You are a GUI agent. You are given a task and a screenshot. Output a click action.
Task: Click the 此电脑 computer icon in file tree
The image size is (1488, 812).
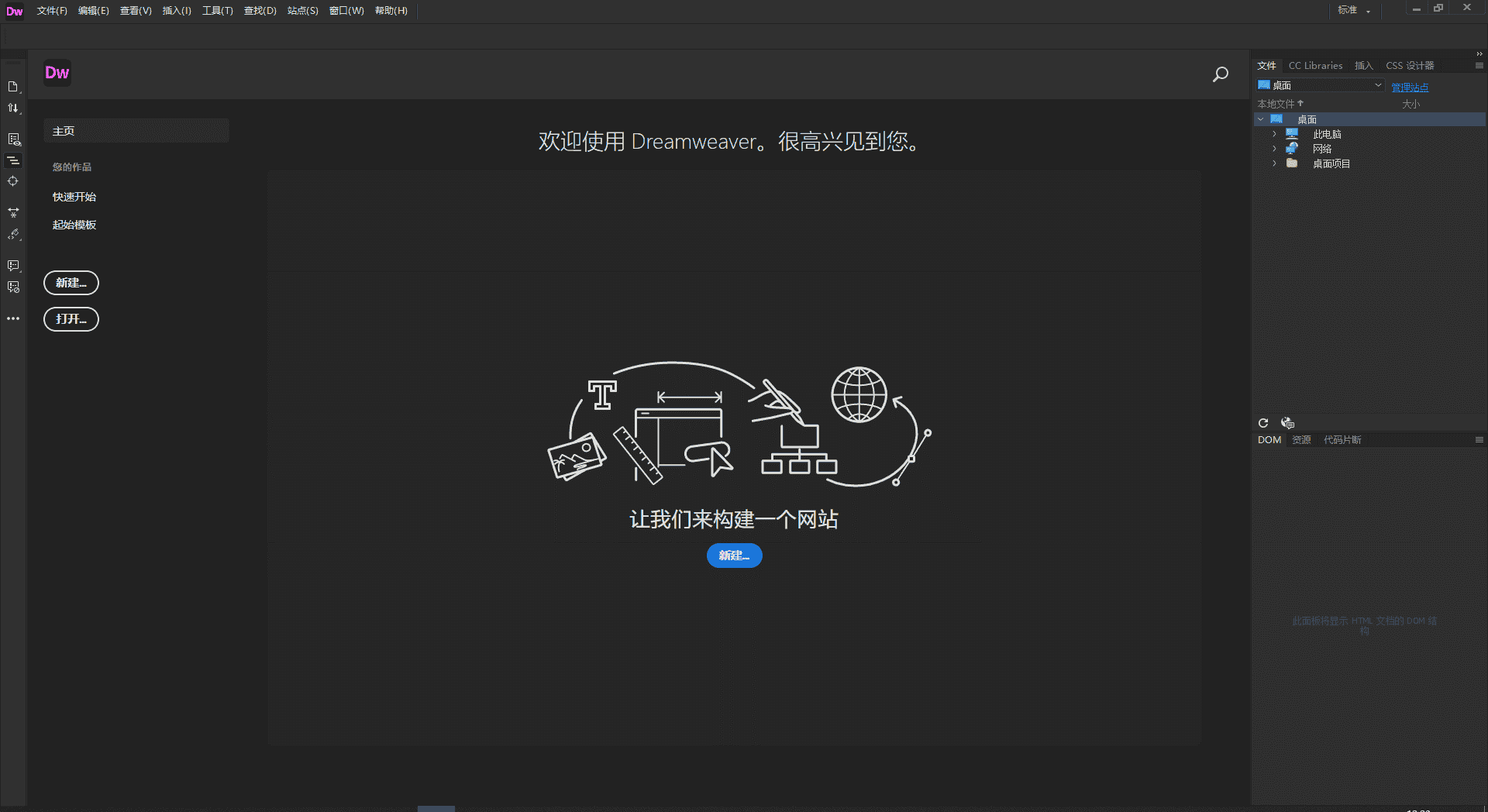point(1292,134)
